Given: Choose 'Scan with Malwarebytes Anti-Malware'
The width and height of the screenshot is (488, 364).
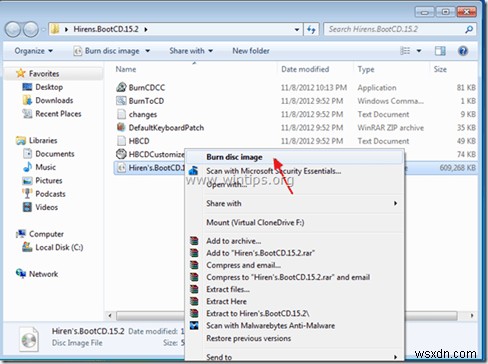Looking at the screenshot, I should (270, 326).
